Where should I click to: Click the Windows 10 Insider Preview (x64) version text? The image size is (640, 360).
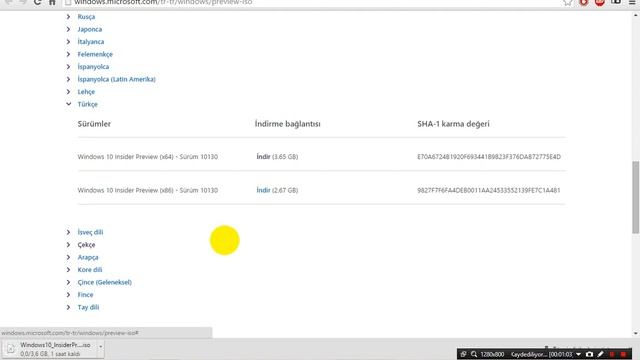click(148, 157)
